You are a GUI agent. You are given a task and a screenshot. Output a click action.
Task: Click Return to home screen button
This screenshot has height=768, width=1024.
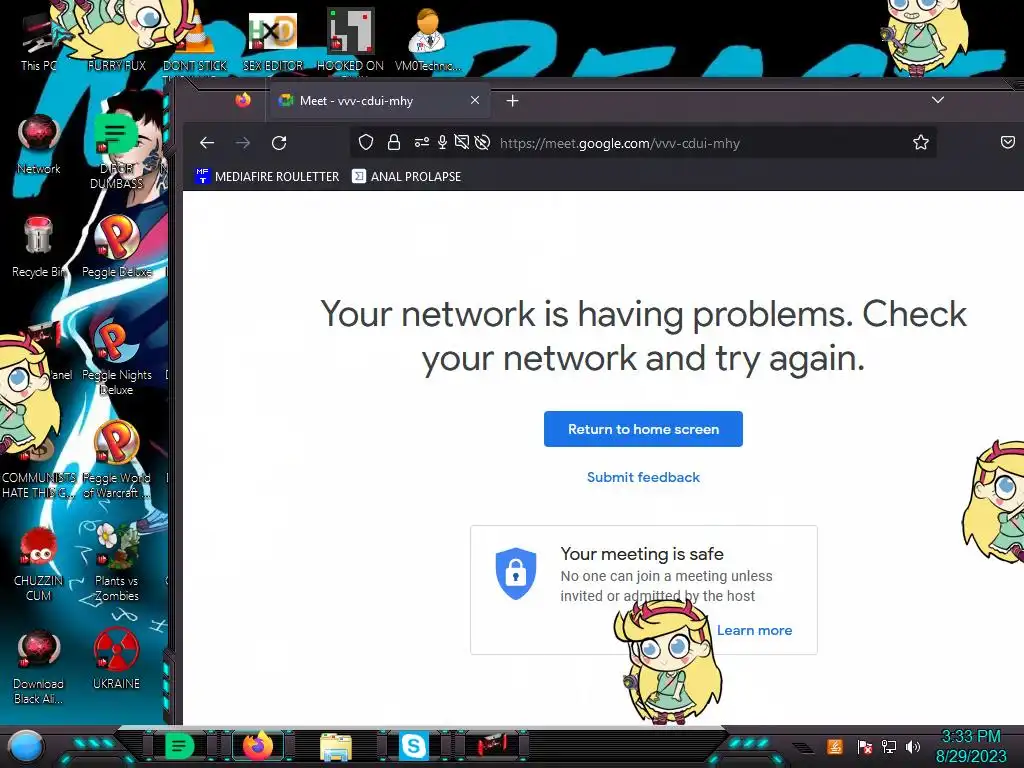tap(643, 429)
